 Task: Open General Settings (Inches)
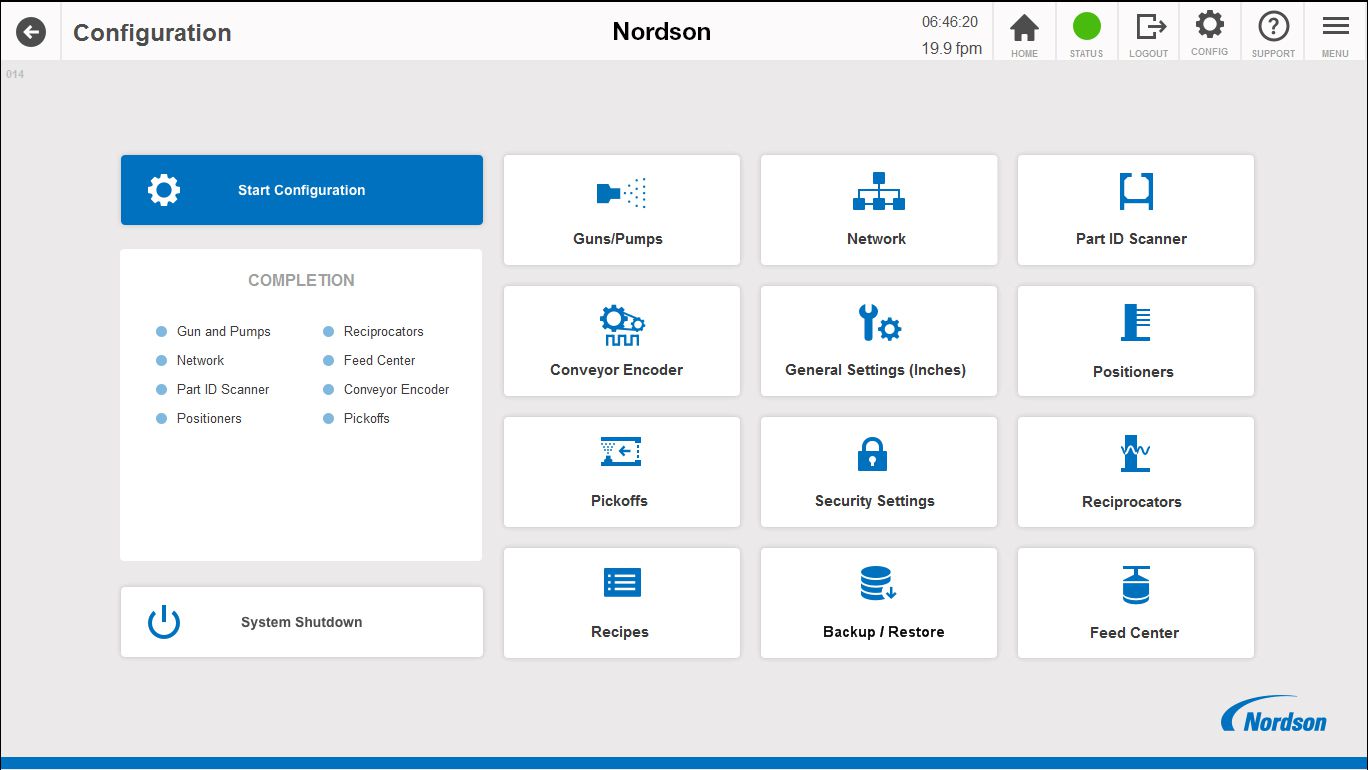click(x=878, y=341)
